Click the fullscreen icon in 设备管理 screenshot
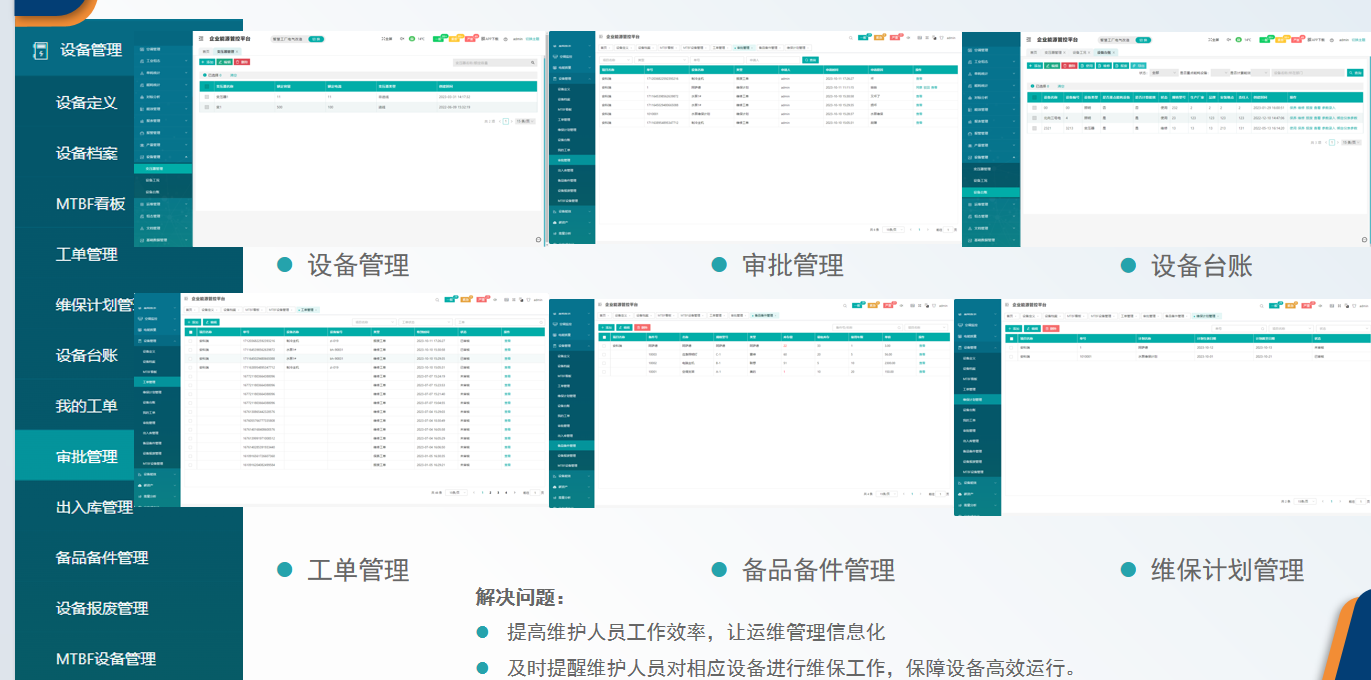This screenshot has width=1371, height=680. coord(386,39)
